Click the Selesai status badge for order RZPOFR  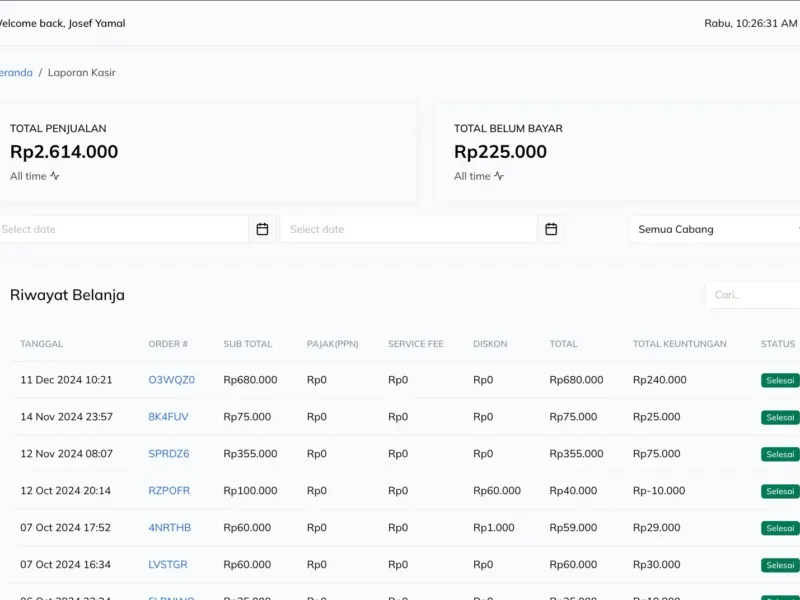(x=780, y=491)
